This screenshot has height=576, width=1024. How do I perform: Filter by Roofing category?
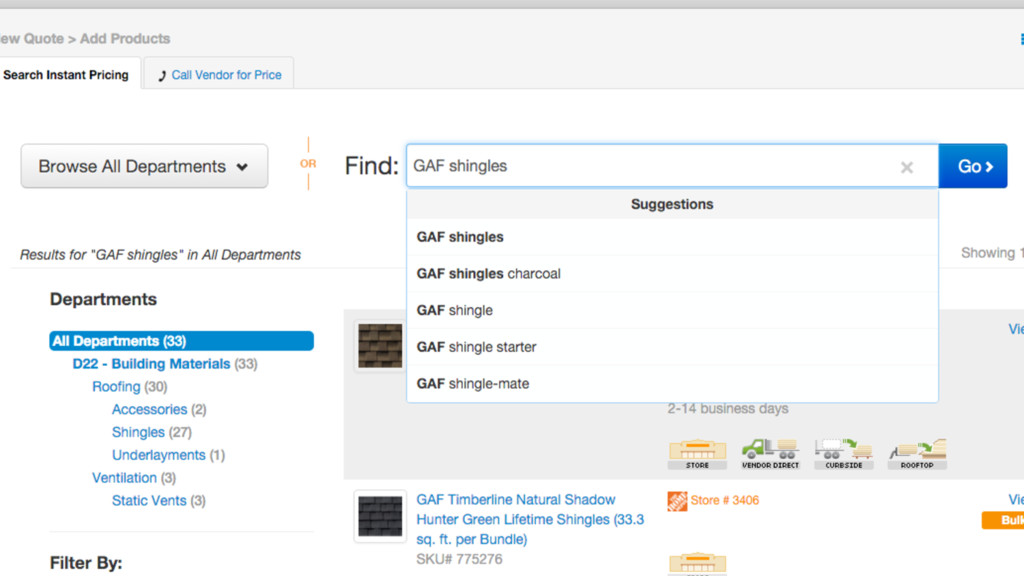pyautogui.click(x=116, y=387)
